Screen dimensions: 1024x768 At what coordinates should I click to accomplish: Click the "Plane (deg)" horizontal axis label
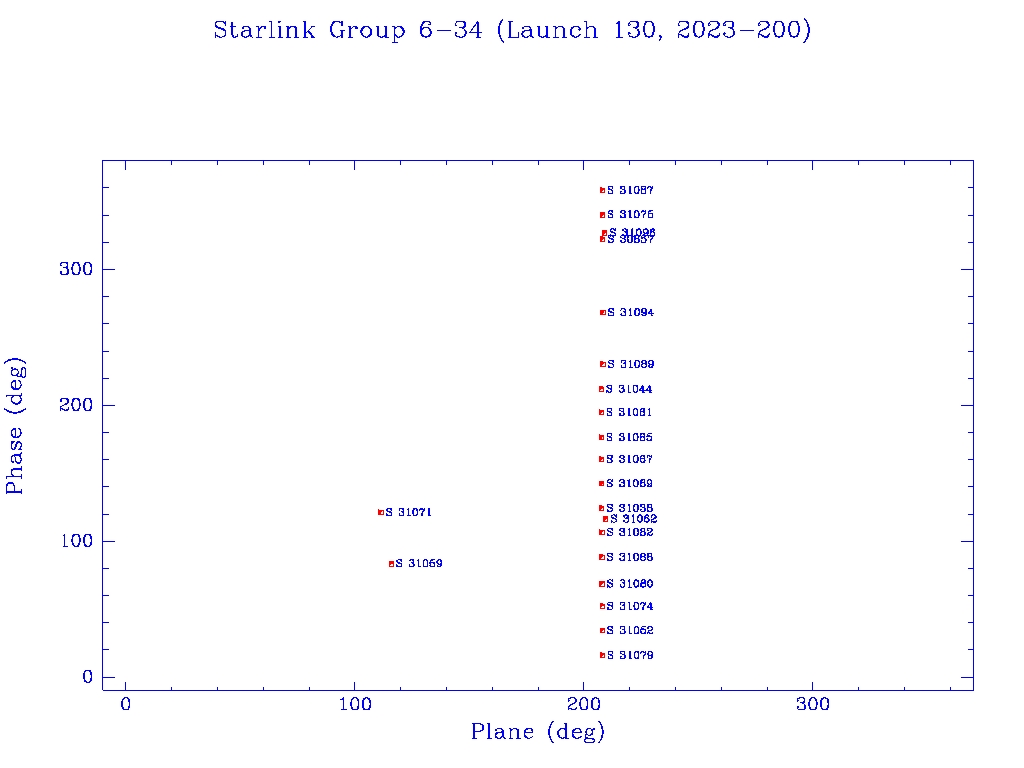538,732
